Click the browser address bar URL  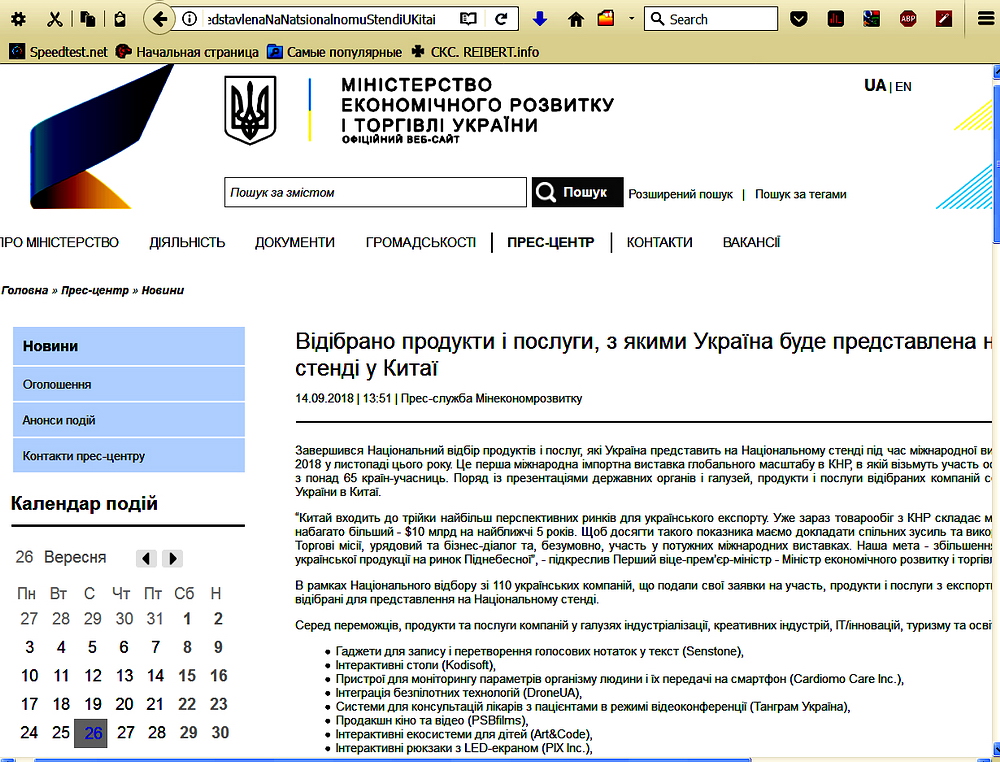321,19
